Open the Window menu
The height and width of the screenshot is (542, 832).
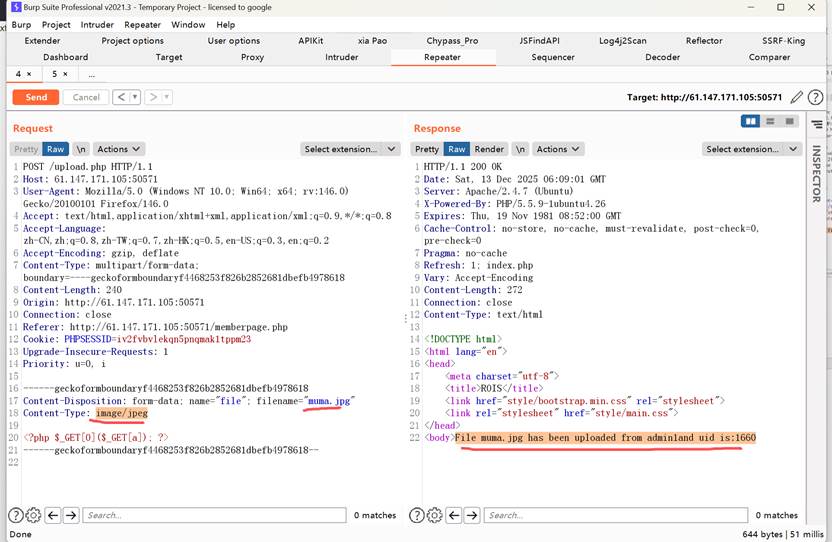188,24
